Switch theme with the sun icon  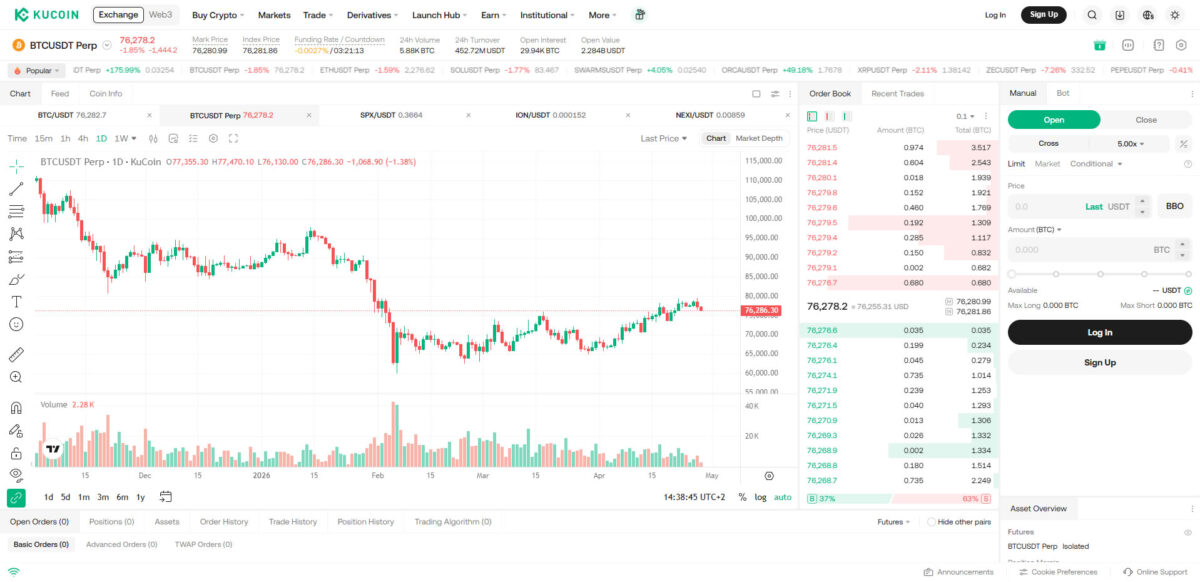point(1175,15)
